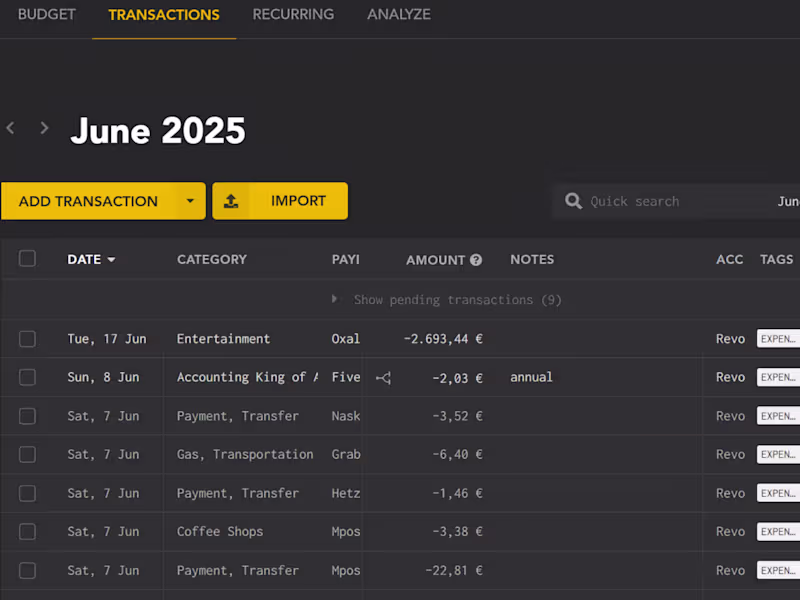Open the Amount column help icon
This screenshot has width=800, height=600.
pos(476,259)
